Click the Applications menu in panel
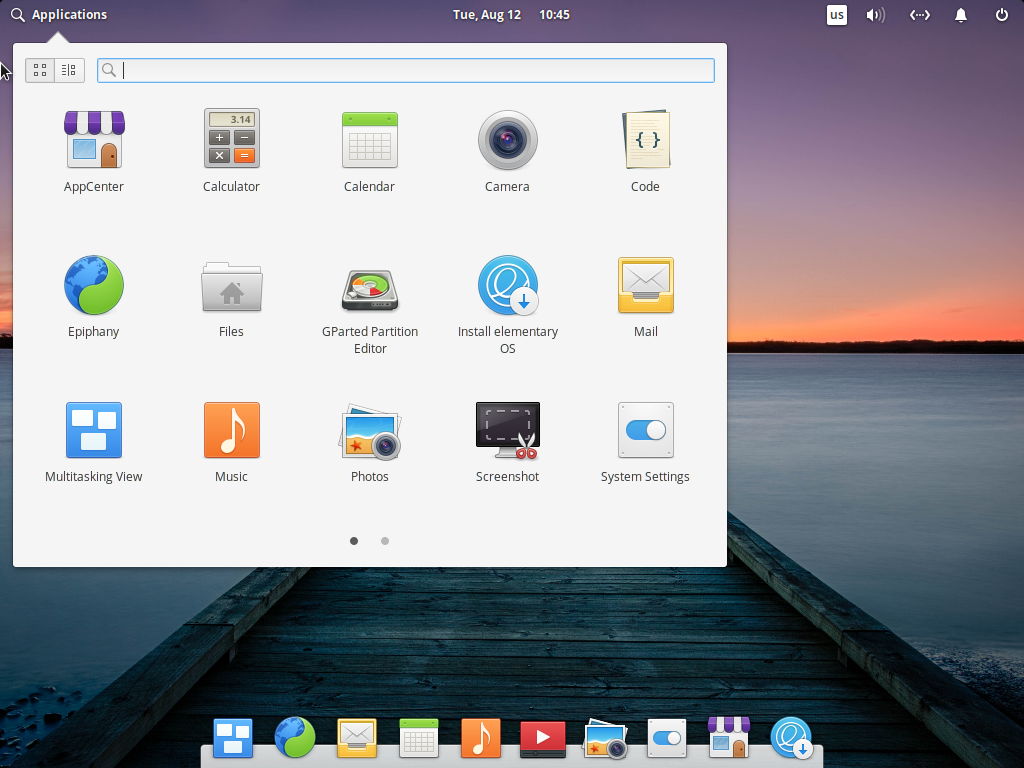The width and height of the screenshot is (1024, 768). pyautogui.click(x=59, y=15)
